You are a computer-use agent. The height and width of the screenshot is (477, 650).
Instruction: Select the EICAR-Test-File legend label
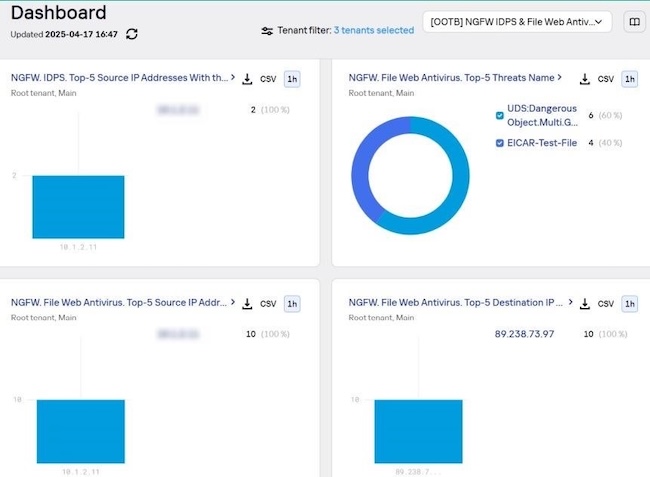coord(542,143)
